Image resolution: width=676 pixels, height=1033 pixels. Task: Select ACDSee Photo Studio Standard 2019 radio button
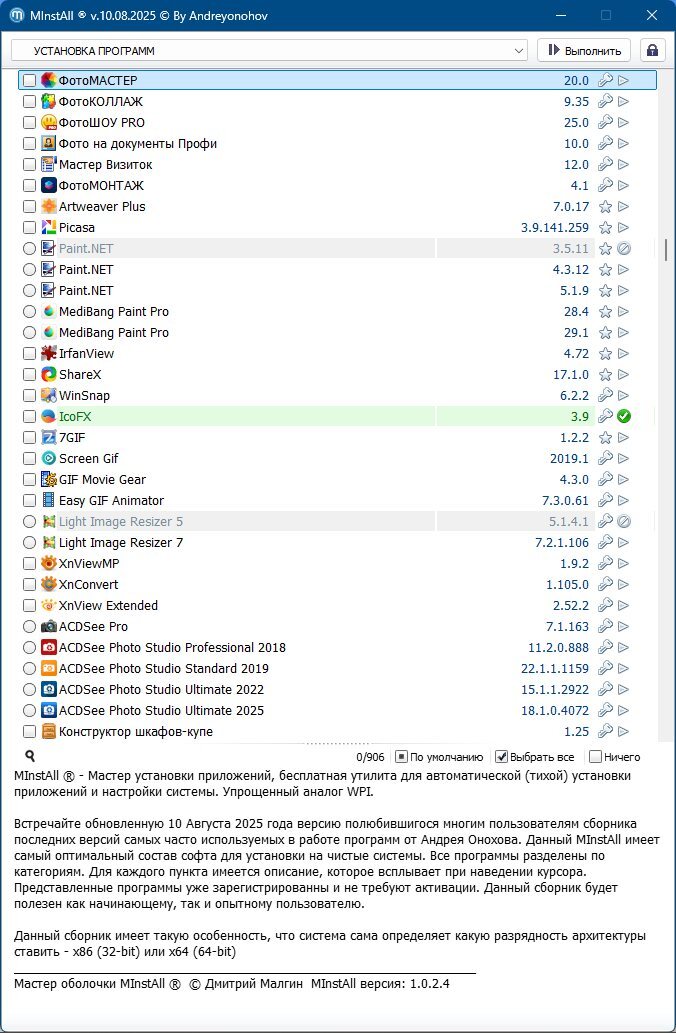click(30, 669)
